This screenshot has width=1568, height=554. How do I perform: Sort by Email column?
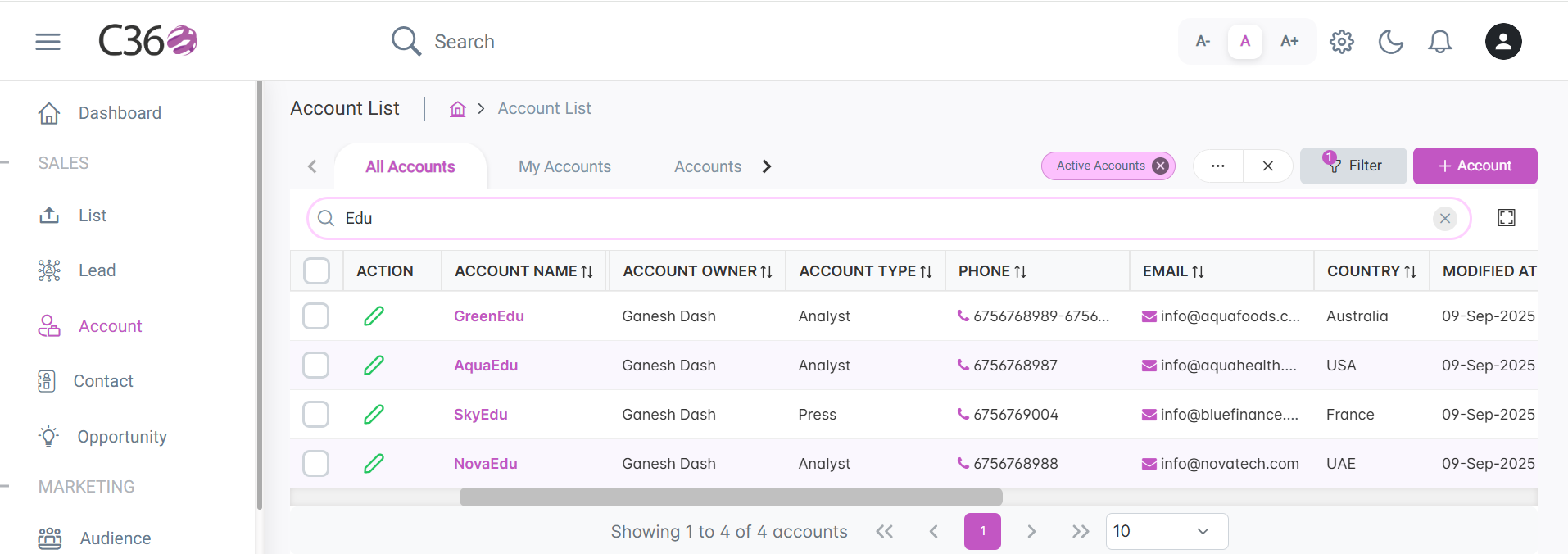[1198, 271]
